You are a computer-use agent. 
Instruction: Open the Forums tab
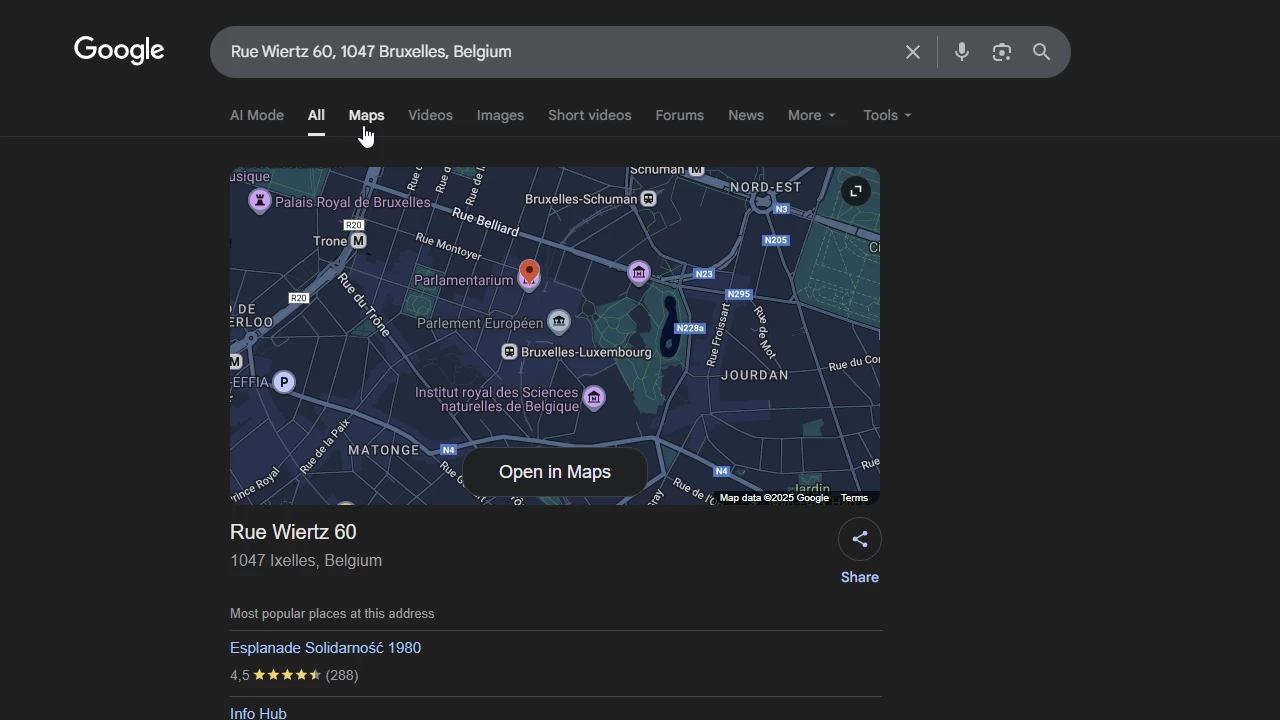[x=679, y=115]
